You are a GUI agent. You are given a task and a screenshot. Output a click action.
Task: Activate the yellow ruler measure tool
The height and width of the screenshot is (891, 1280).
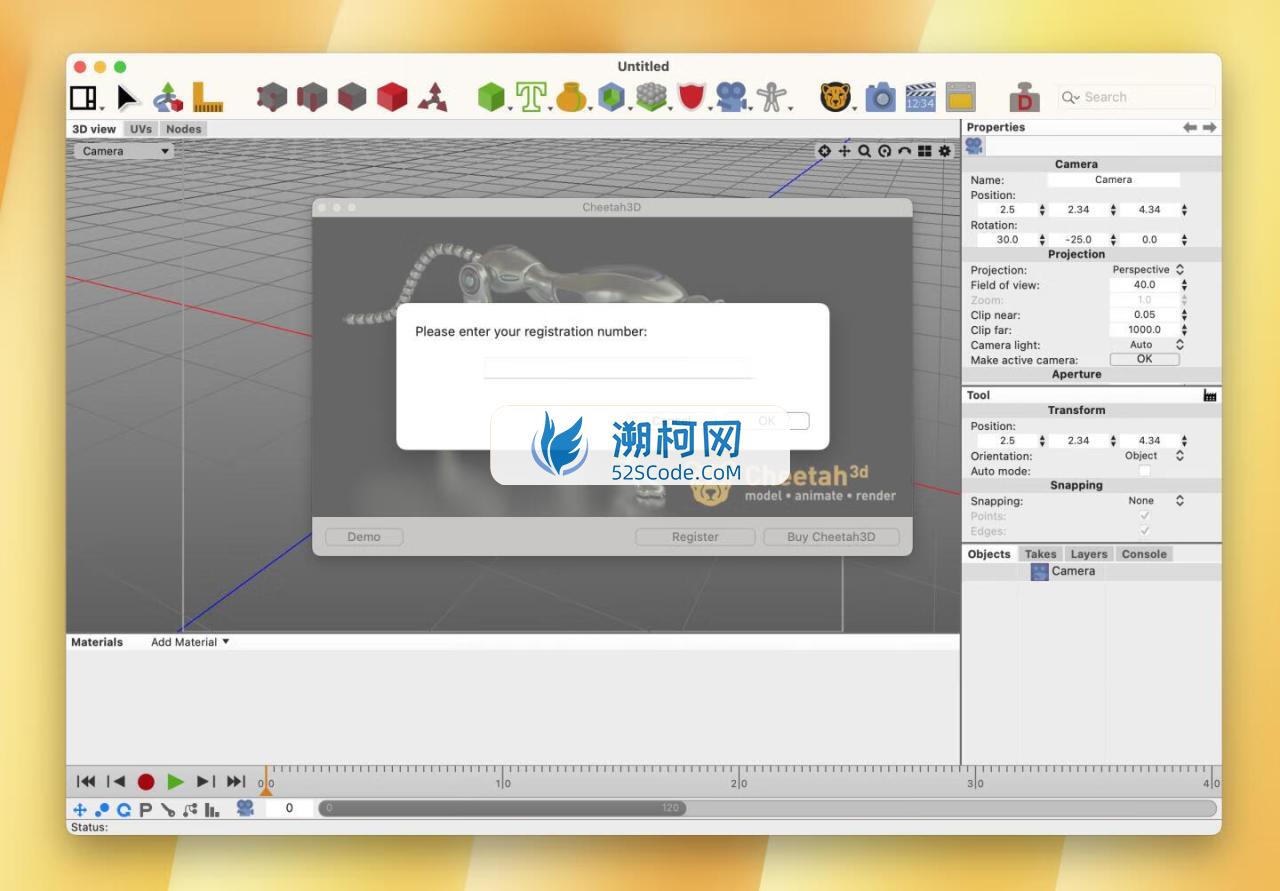coord(207,97)
